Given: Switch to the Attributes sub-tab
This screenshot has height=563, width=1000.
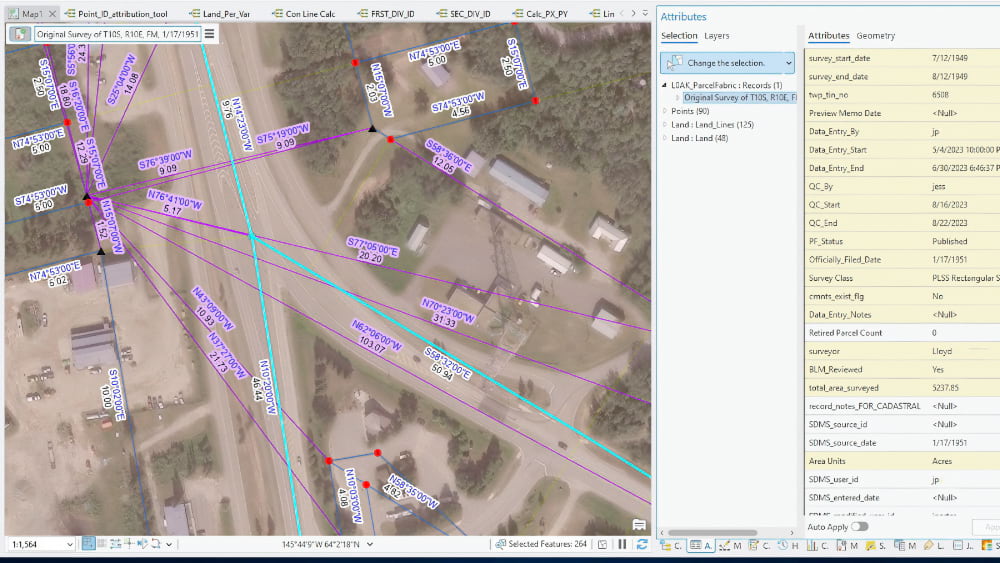Looking at the screenshot, I should click(828, 36).
